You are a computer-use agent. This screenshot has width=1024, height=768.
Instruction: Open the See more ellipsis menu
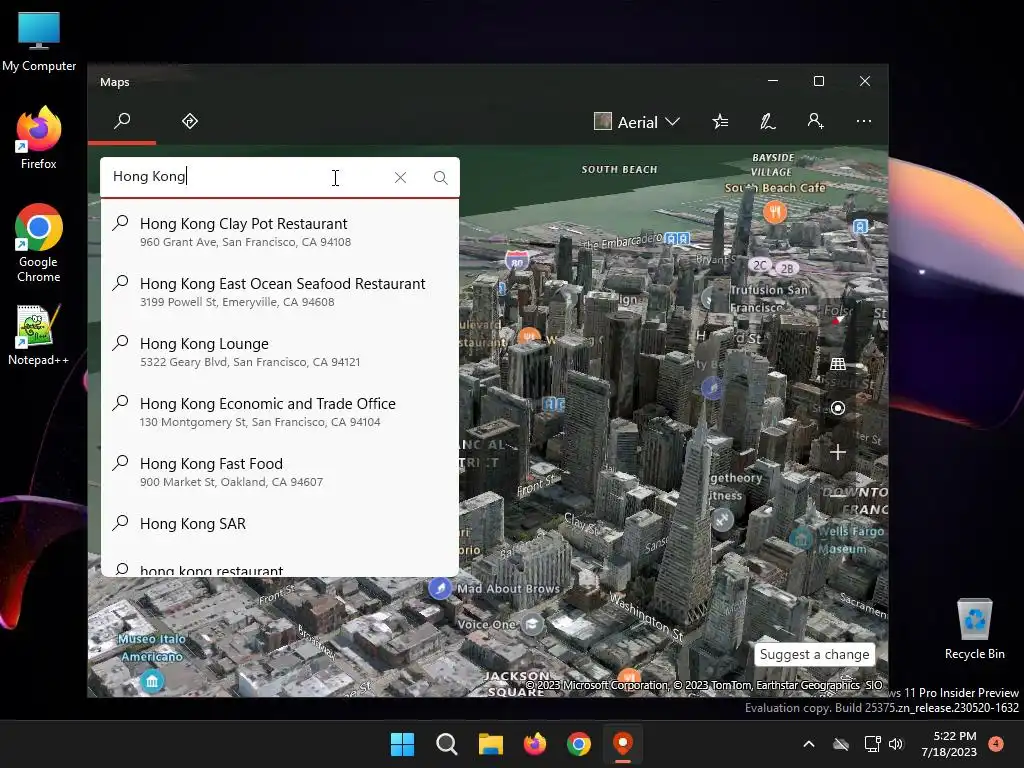863,121
